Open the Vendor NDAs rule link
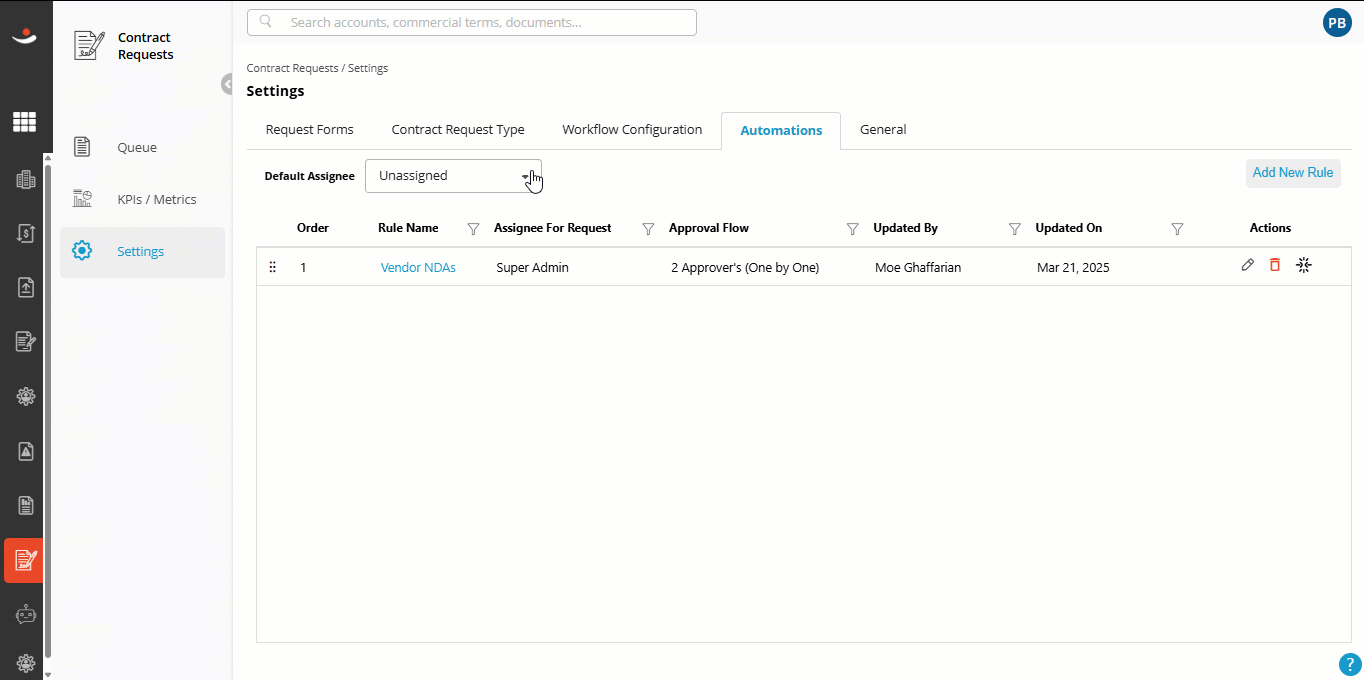 (418, 267)
